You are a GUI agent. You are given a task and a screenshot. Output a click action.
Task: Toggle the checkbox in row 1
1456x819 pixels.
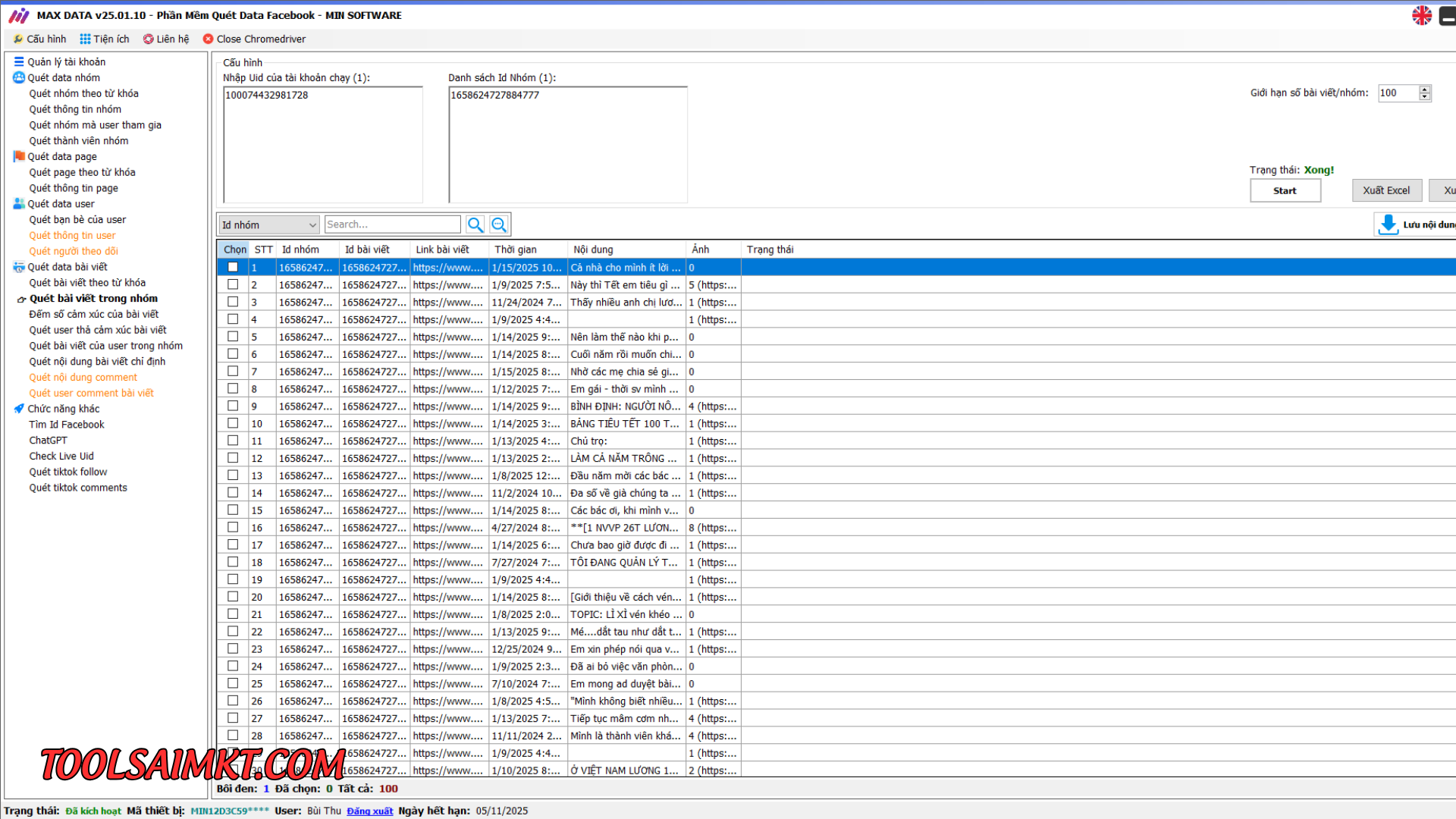[x=233, y=267]
